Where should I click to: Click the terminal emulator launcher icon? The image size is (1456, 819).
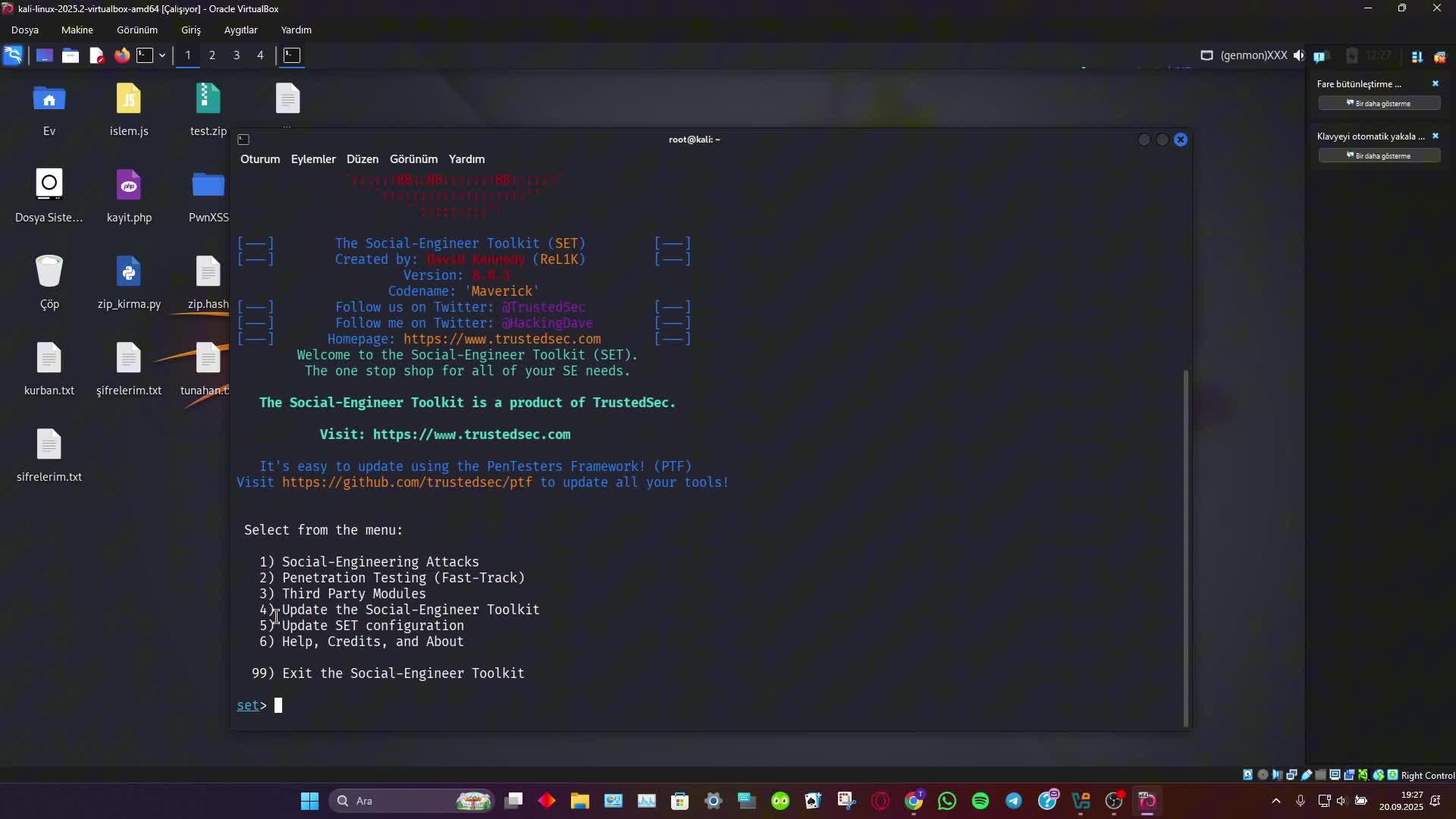point(145,55)
